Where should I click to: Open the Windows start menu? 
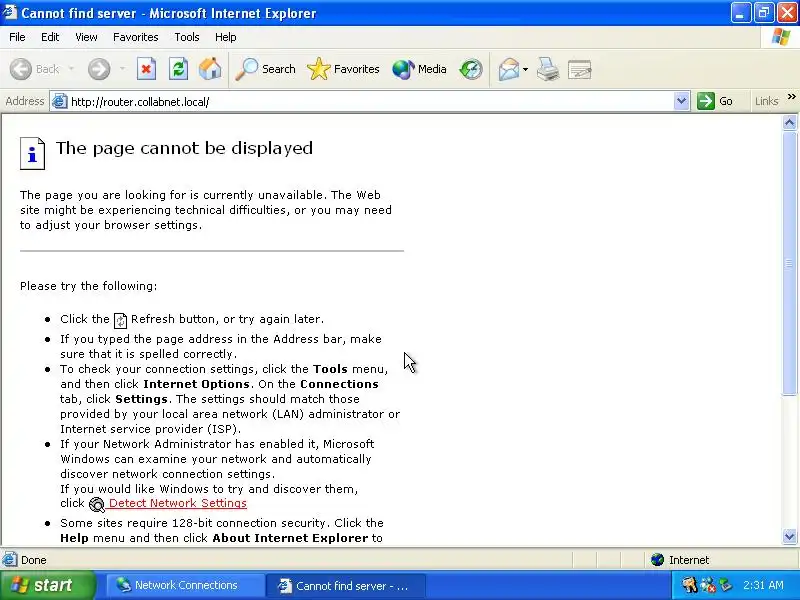48,585
